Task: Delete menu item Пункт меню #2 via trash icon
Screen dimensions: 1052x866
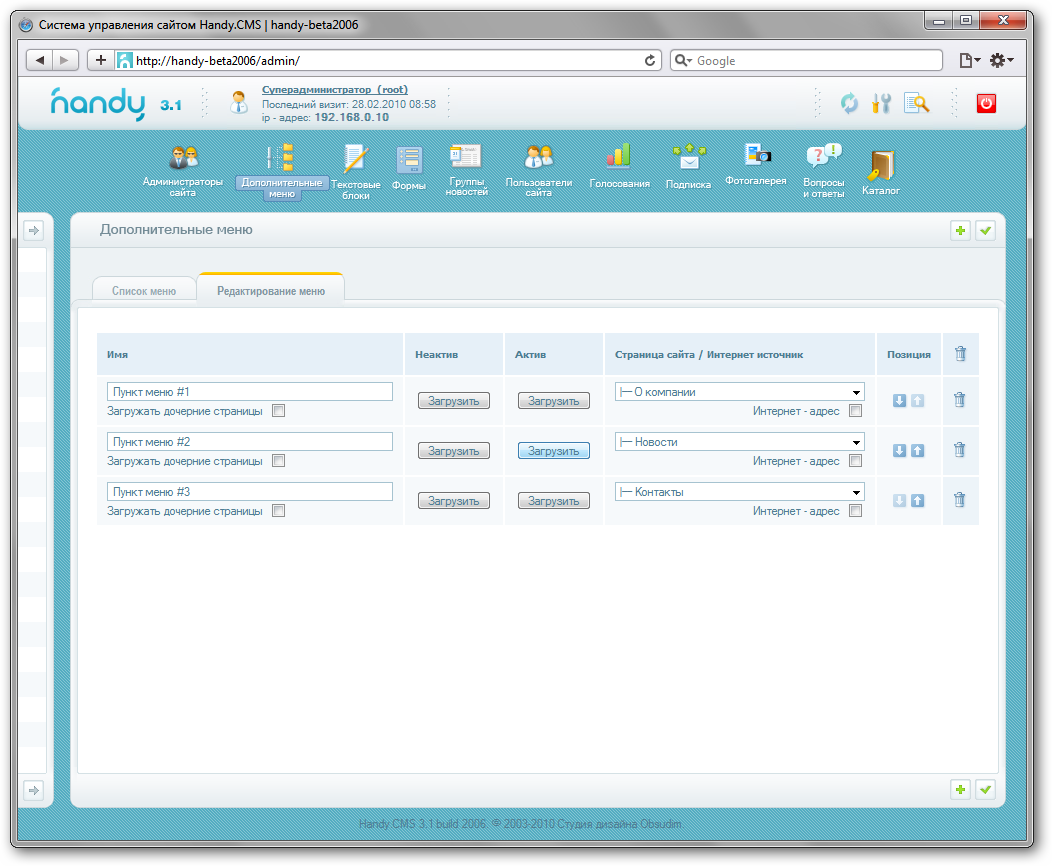Action: (960, 450)
